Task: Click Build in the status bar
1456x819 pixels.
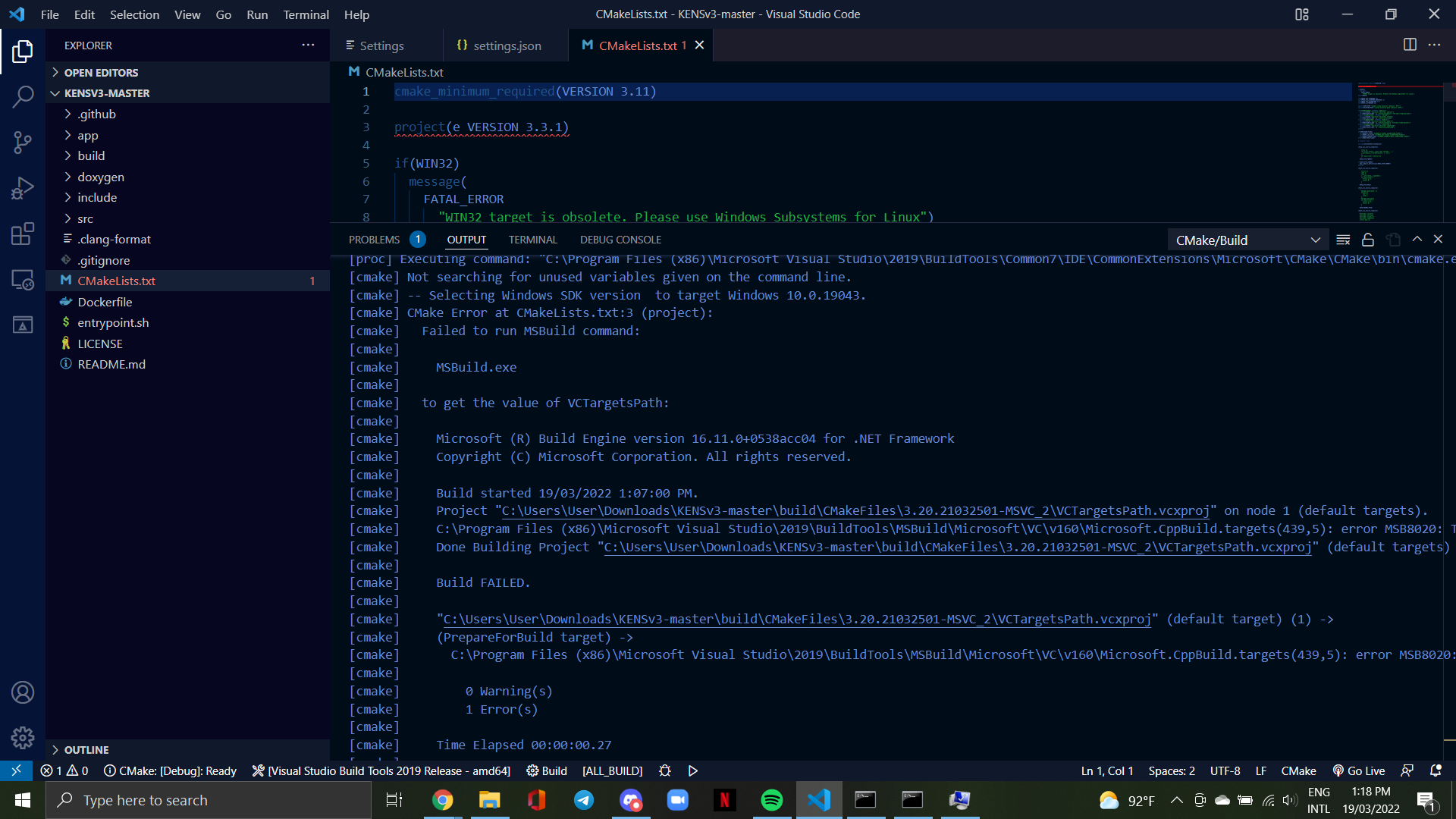Action: click(x=548, y=770)
